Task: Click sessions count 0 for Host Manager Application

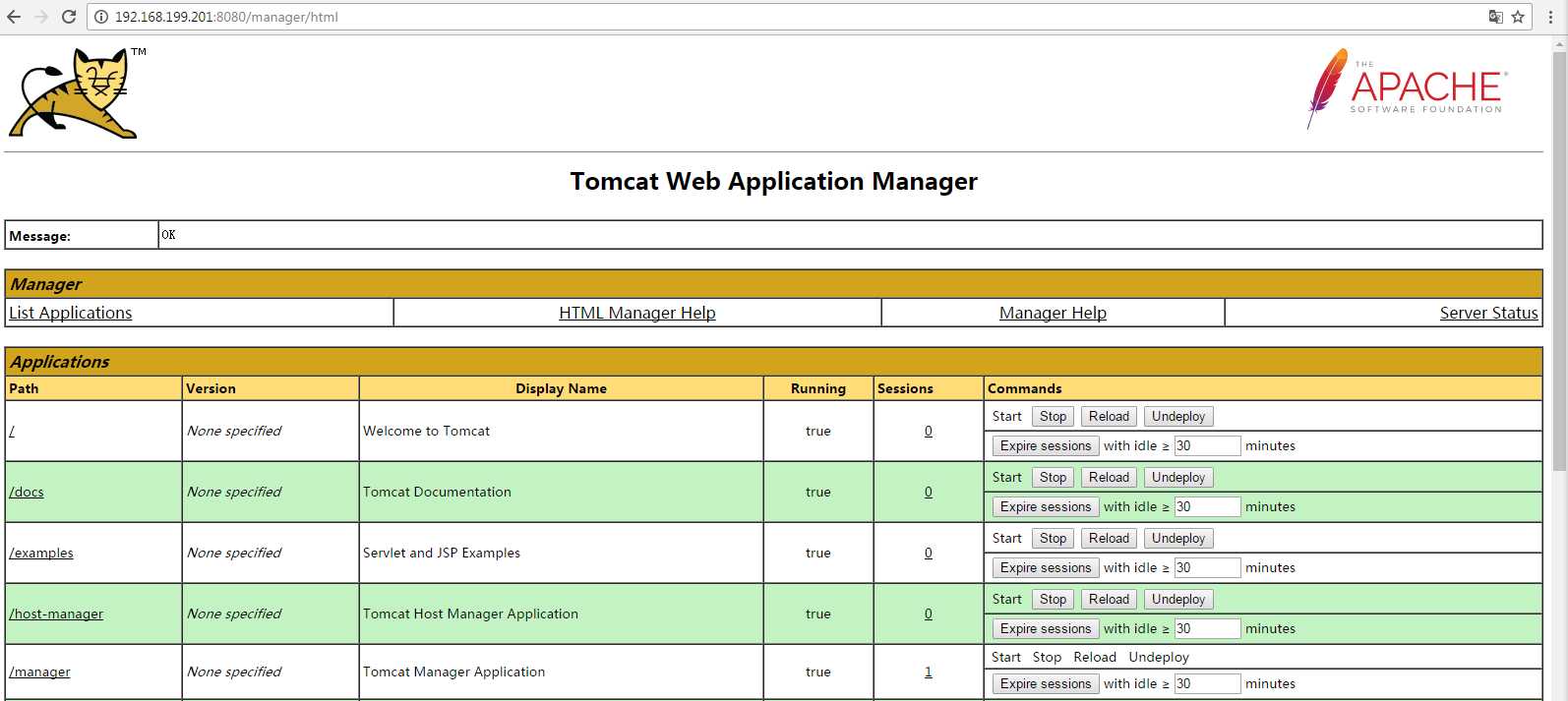Action: [x=929, y=613]
